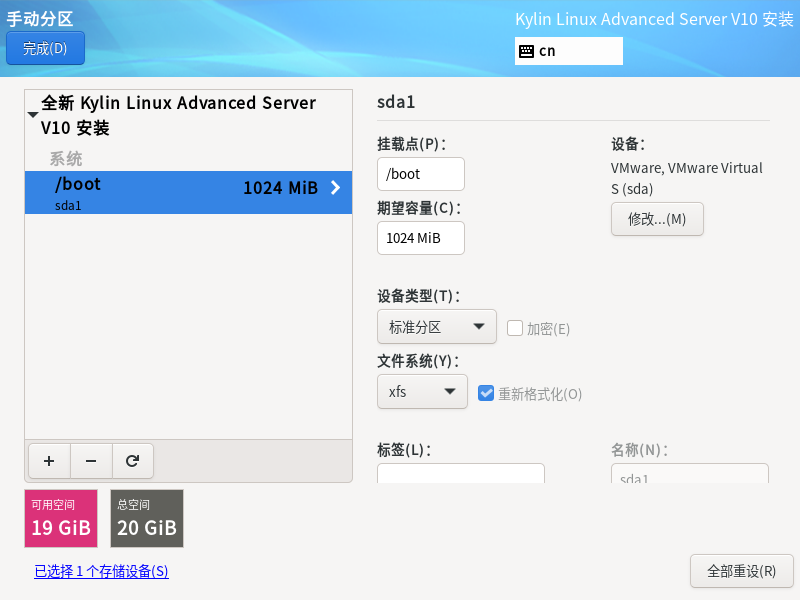Click the 总空间 20 GiB box

coord(147,518)
